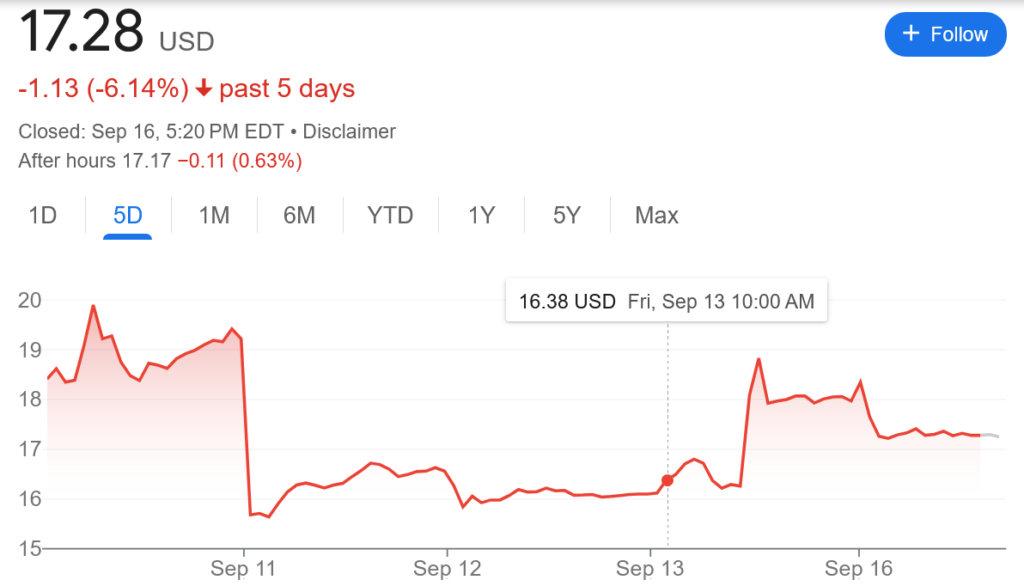The image size is (1024, 586).
Task: Click the Sep 13 date label on axis
Action: [x=651, y=569]
